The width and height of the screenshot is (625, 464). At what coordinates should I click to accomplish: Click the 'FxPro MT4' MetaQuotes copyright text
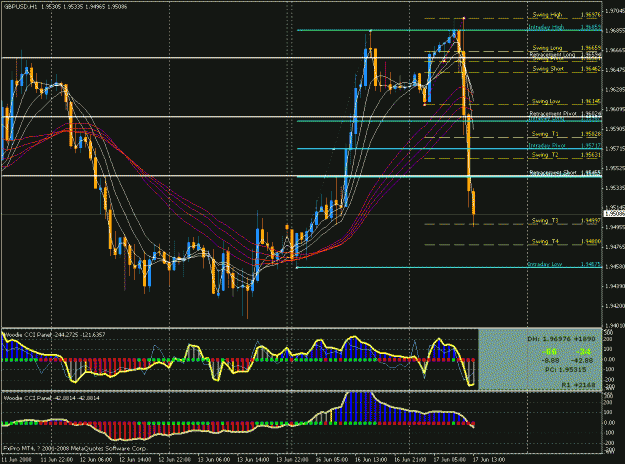(75, 448)
